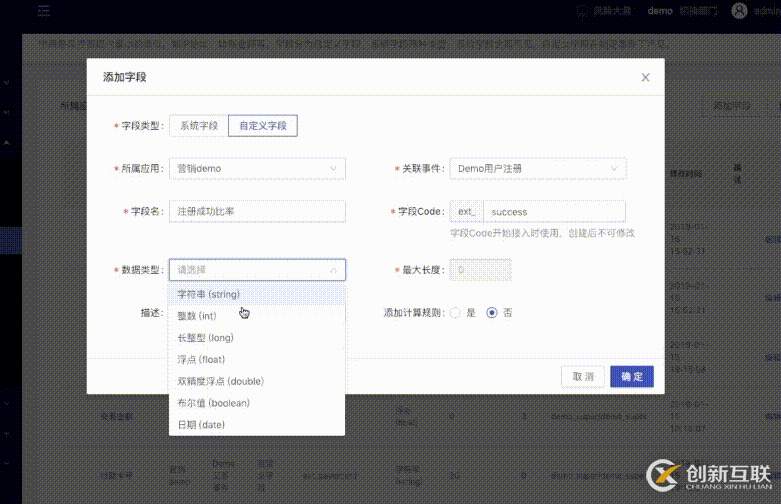
Task: Close the 添加字段 dialog with the X icon
Action: [645, 77]
